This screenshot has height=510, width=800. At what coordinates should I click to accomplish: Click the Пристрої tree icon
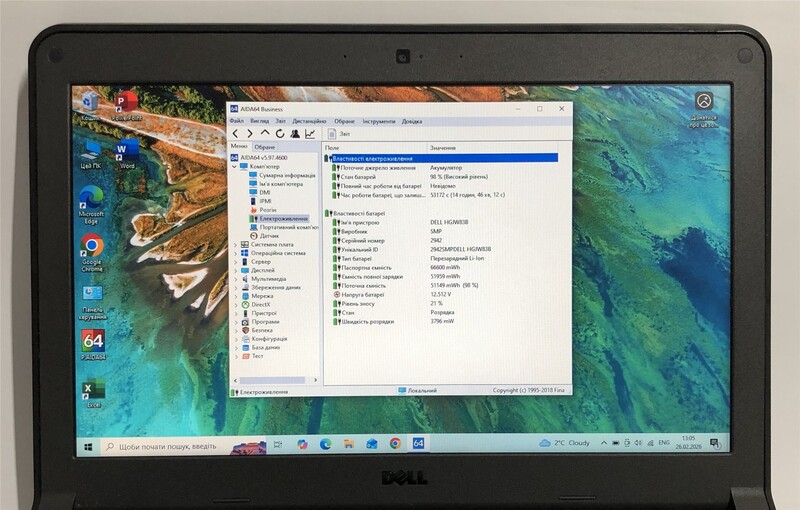(x=245, y=314)
